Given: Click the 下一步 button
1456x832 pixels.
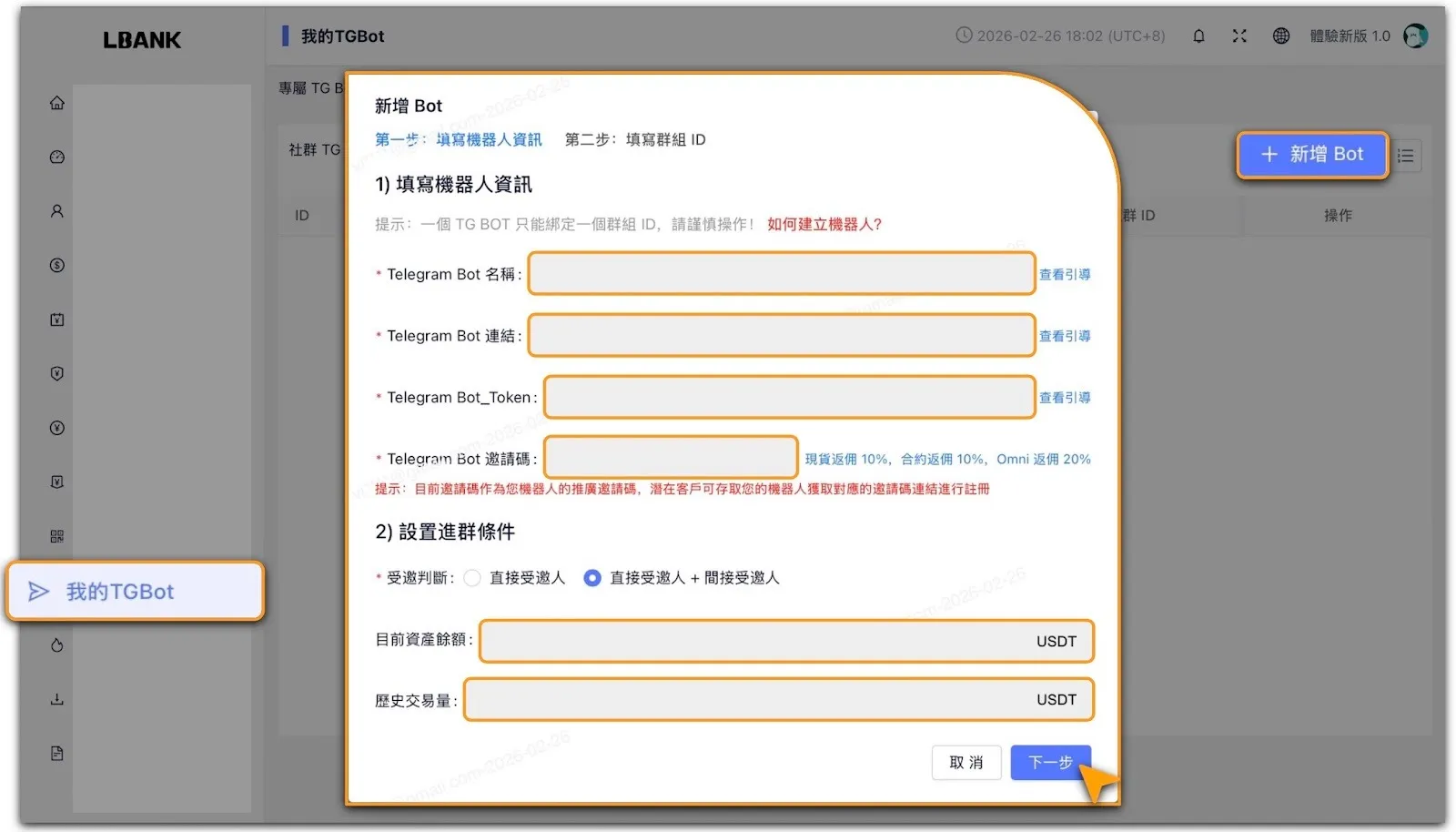Looking at the screenshot, I should coord(1050,762).
